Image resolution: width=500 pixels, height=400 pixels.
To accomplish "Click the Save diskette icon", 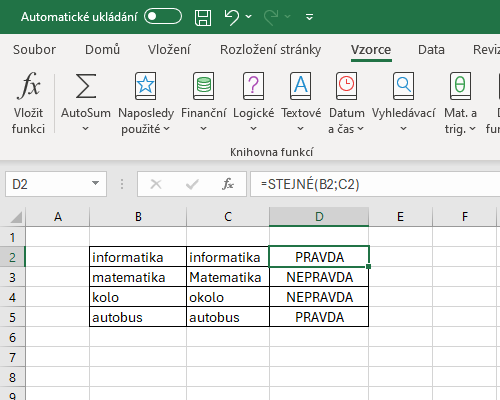I will pos(203,17).
